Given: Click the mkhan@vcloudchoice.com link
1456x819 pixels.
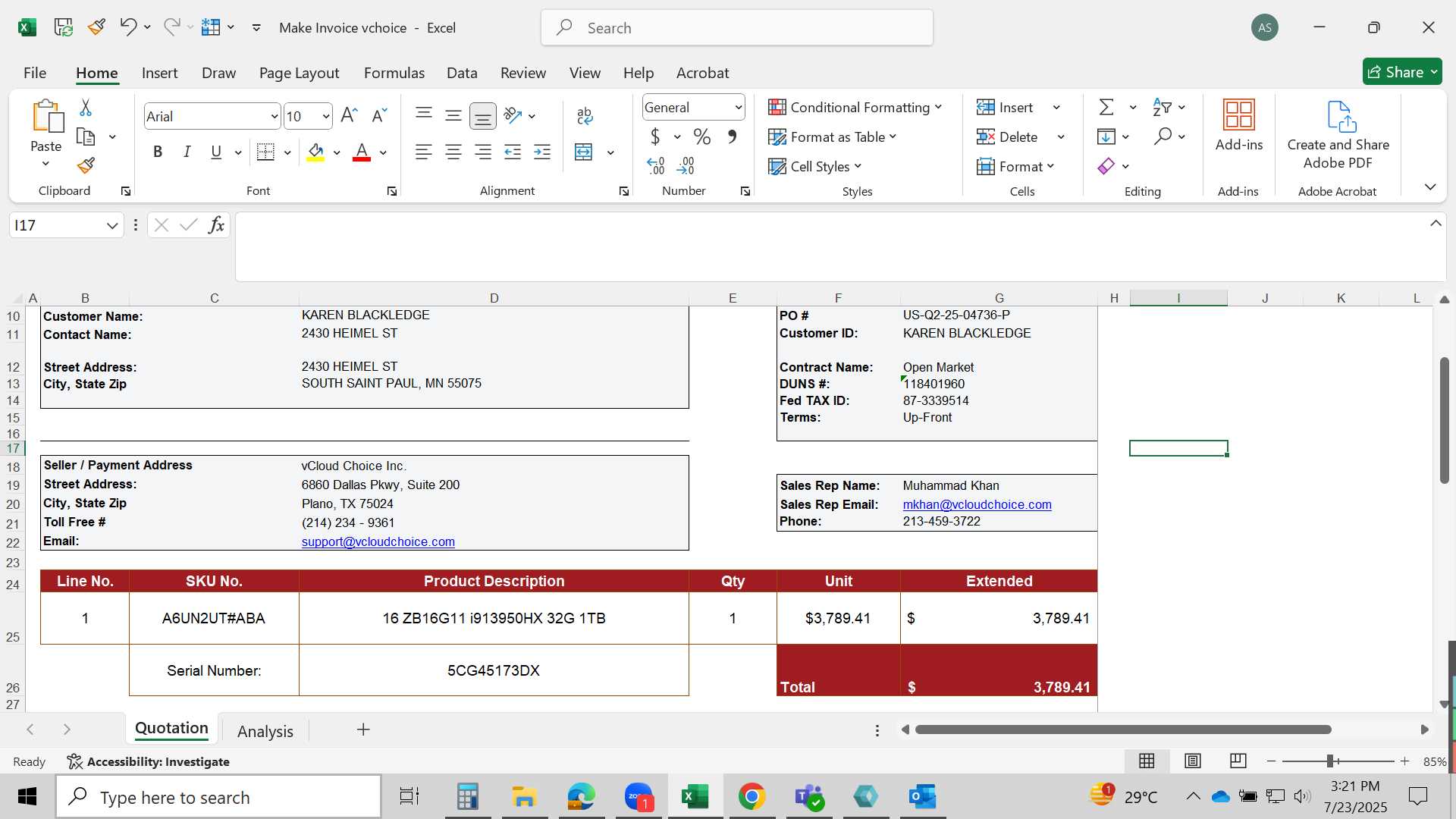Looking at the screenshot, I should pos(977,504).
